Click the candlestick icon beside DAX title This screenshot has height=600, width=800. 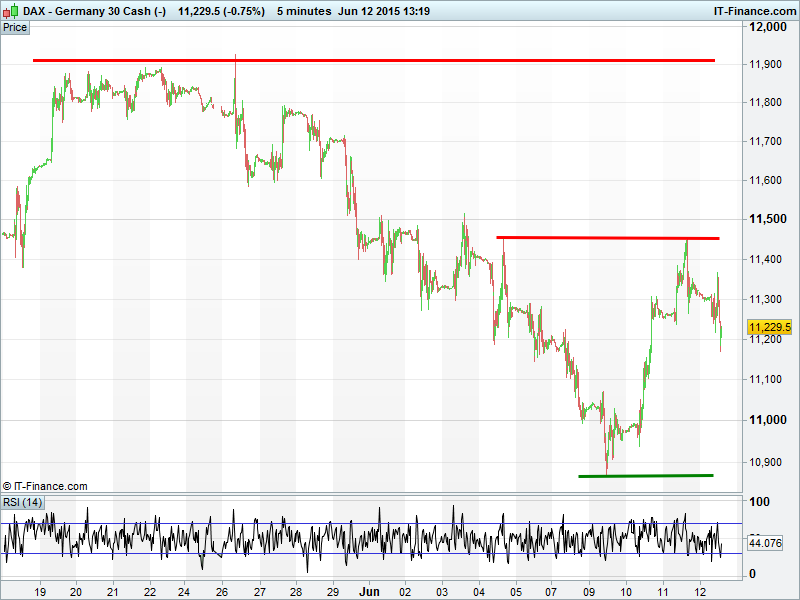click(10, 11)
